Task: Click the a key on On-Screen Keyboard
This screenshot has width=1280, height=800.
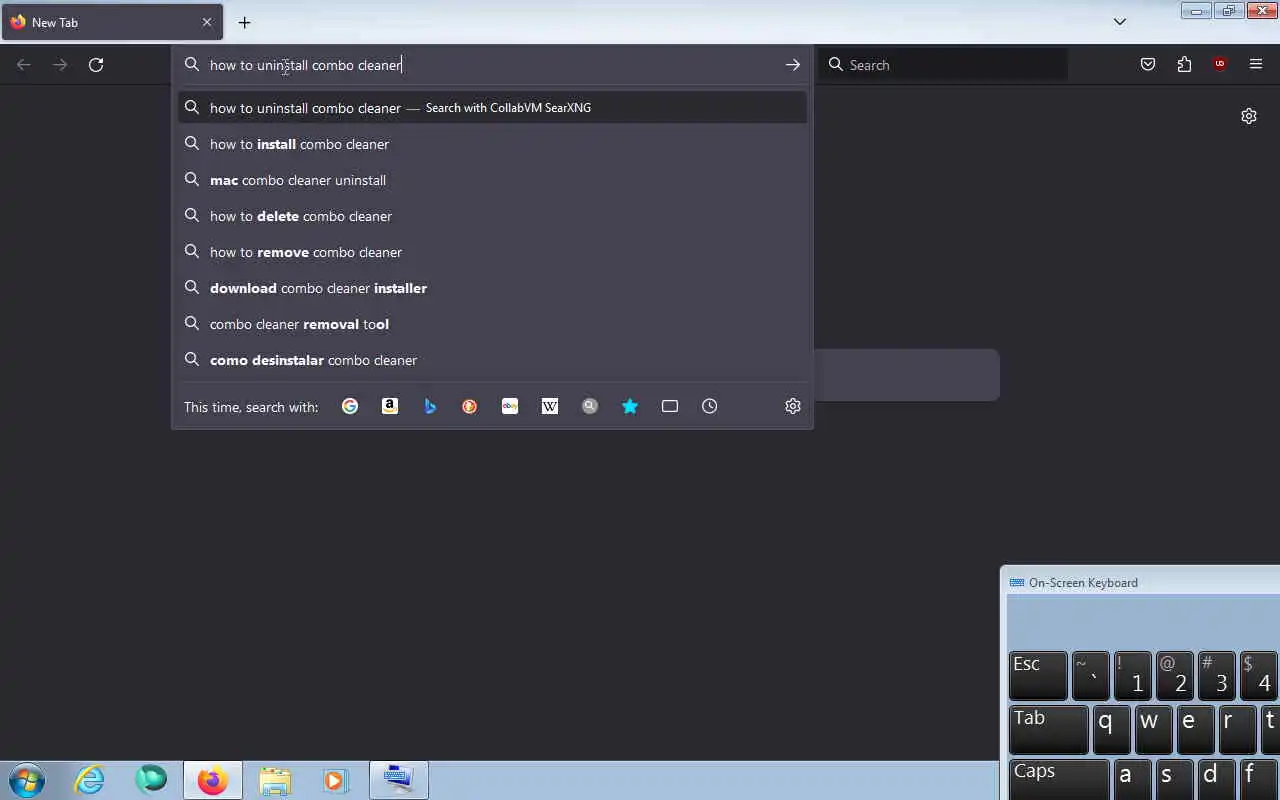Action: [x=1133, y=779]
